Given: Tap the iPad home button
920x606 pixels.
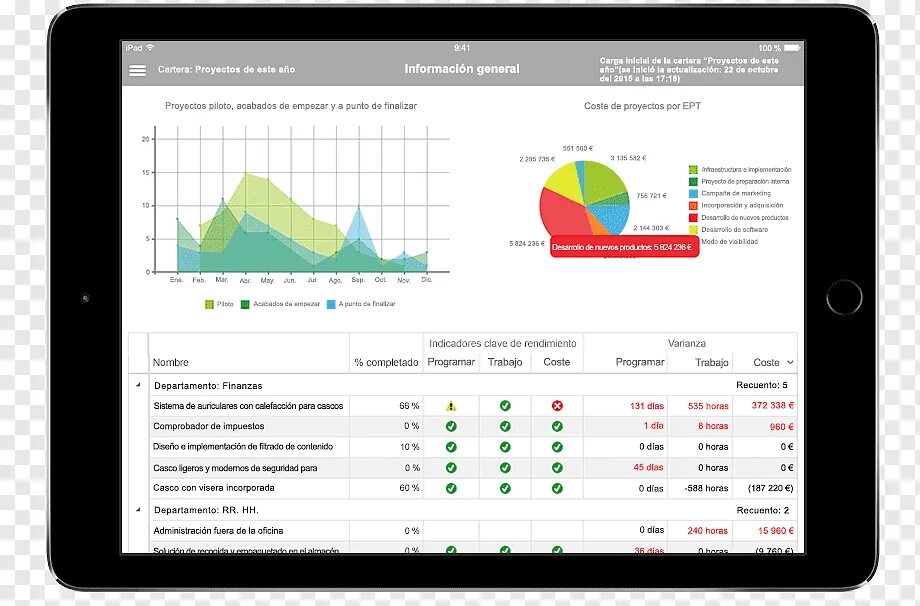Looking at the screenshot, I should (x=844, y=297).
